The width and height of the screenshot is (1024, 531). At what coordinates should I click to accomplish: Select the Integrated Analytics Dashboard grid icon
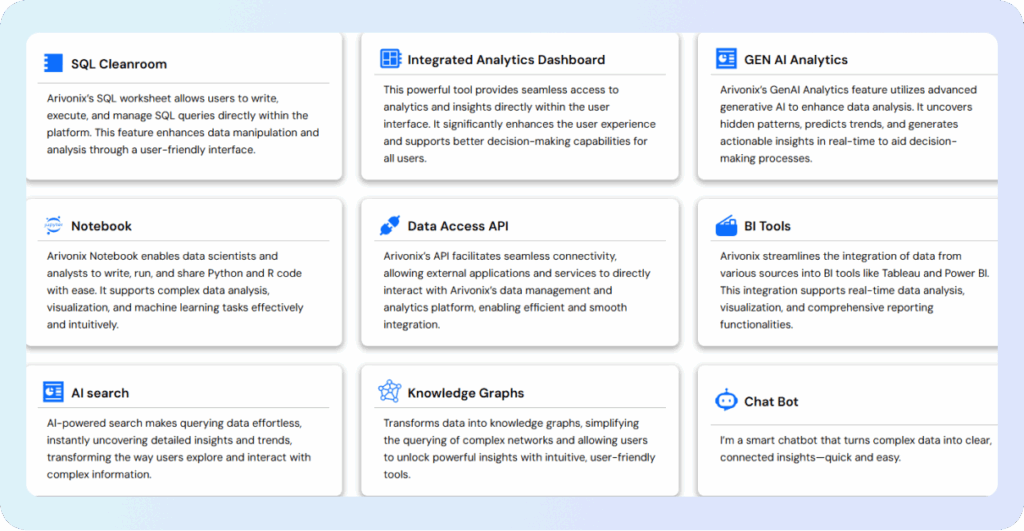(x=391, y=59)
